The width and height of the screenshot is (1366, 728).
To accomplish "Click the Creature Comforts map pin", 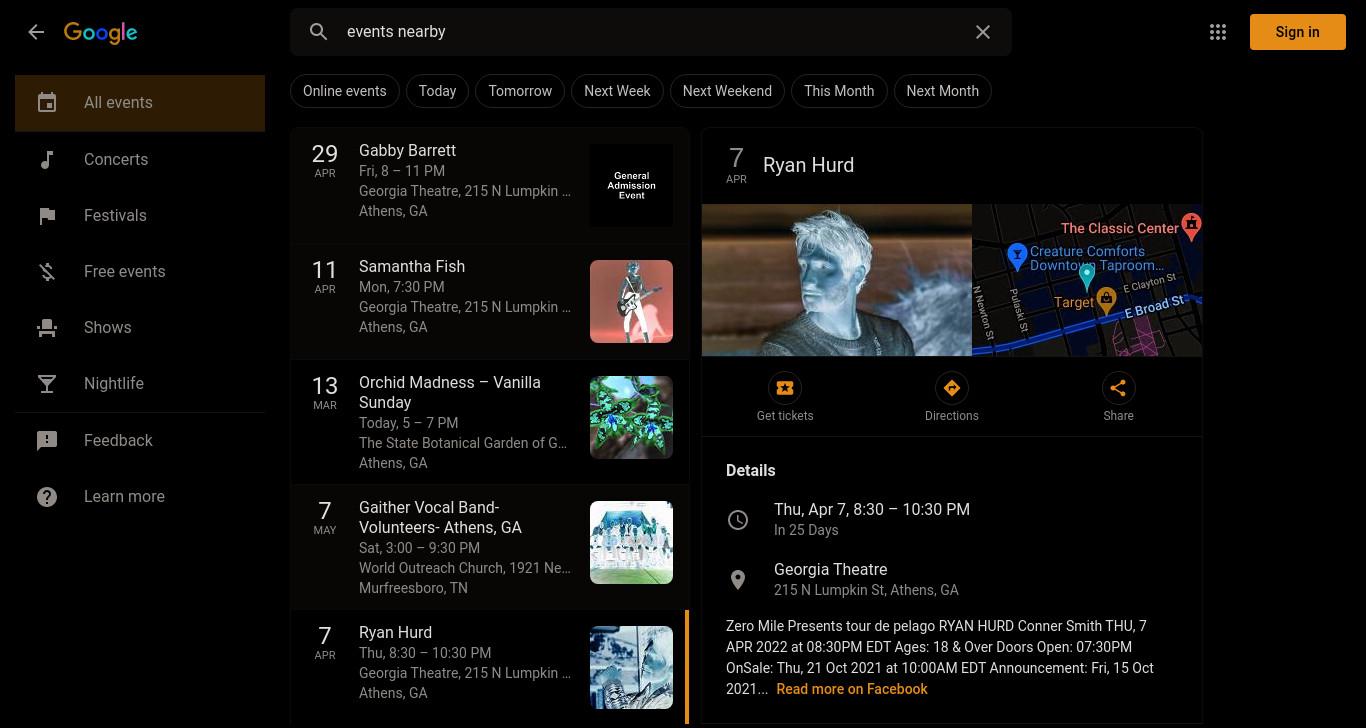I will [1017, 255].
